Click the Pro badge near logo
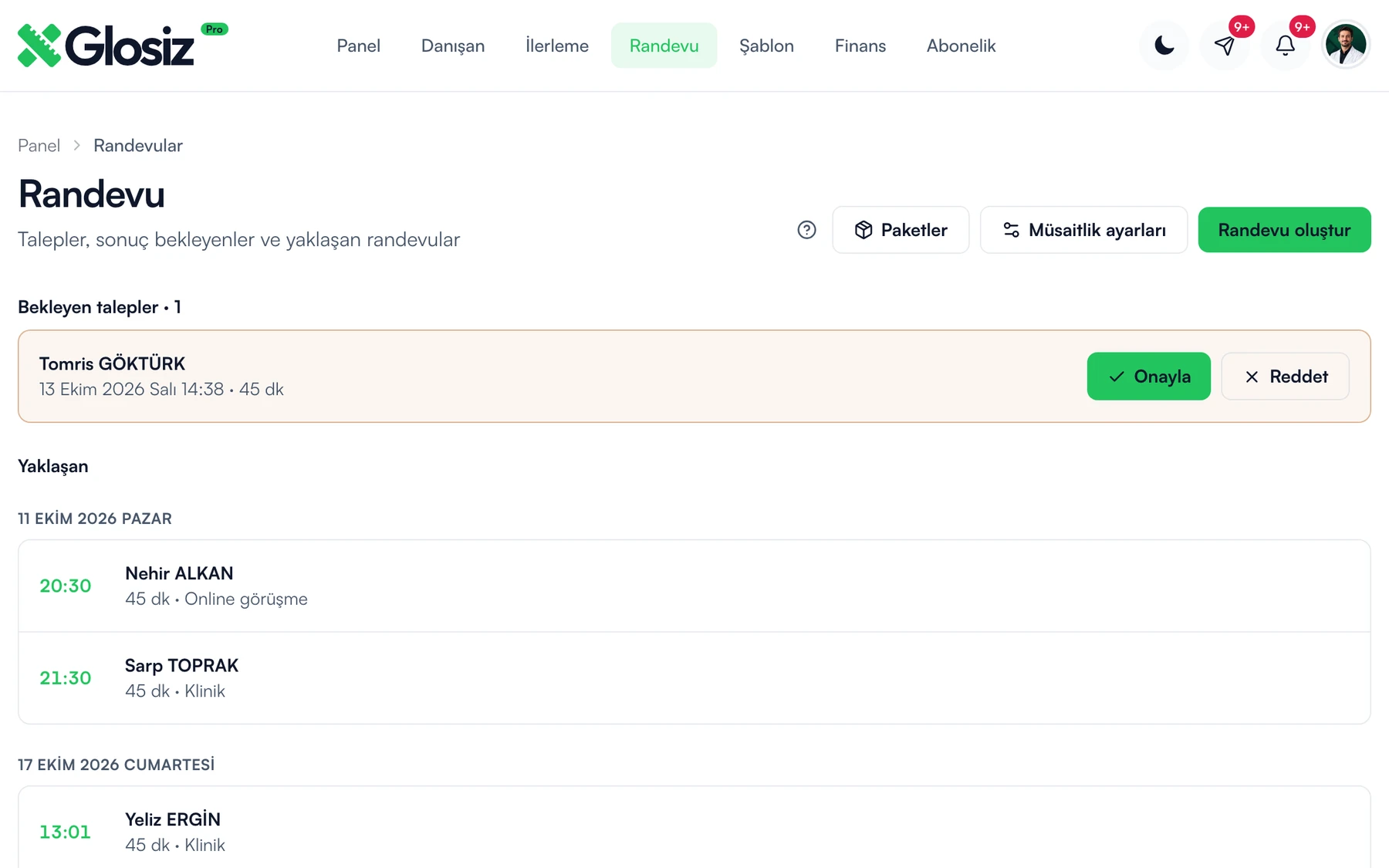 pos(215,29)
